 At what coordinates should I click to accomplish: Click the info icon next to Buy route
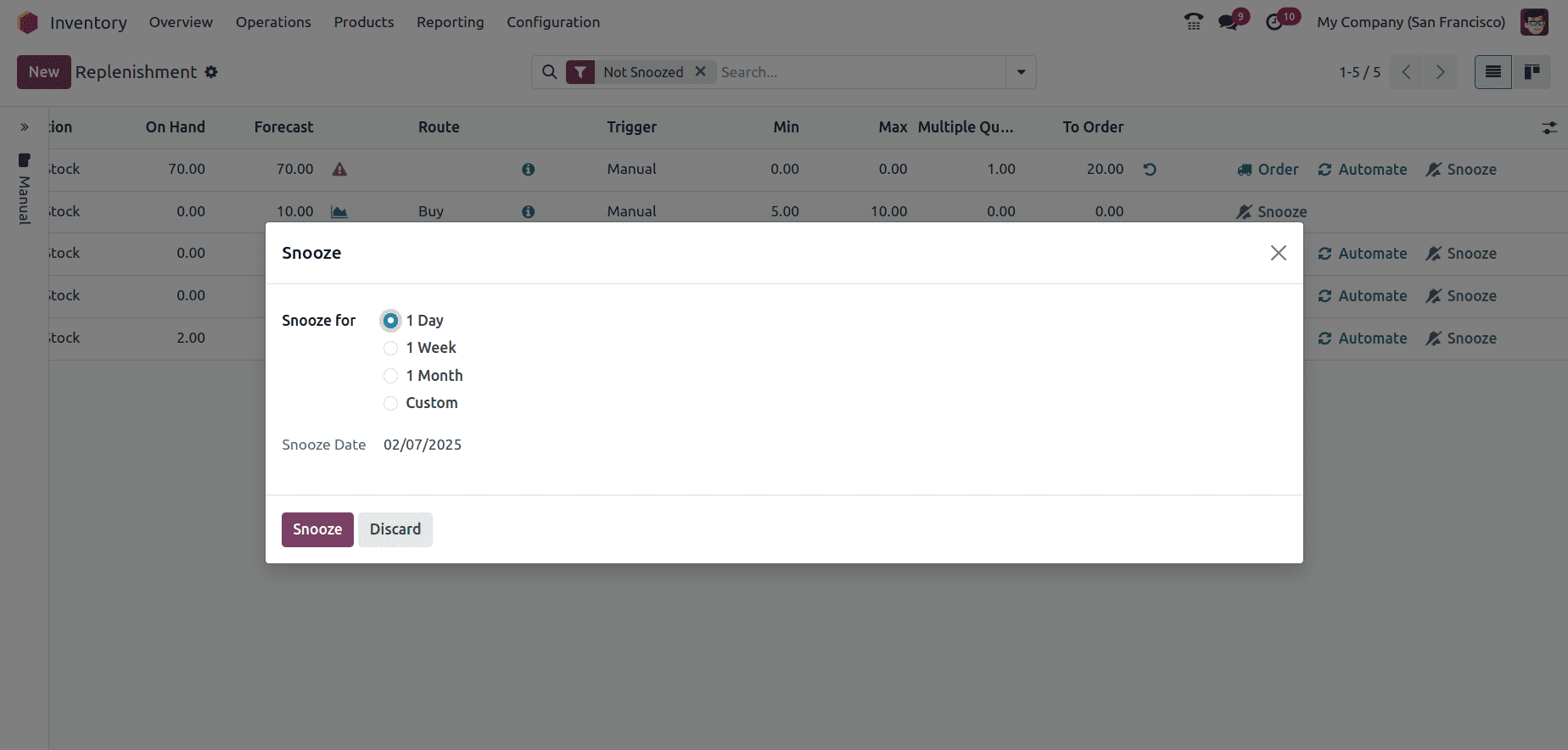[x=529, y=212]
